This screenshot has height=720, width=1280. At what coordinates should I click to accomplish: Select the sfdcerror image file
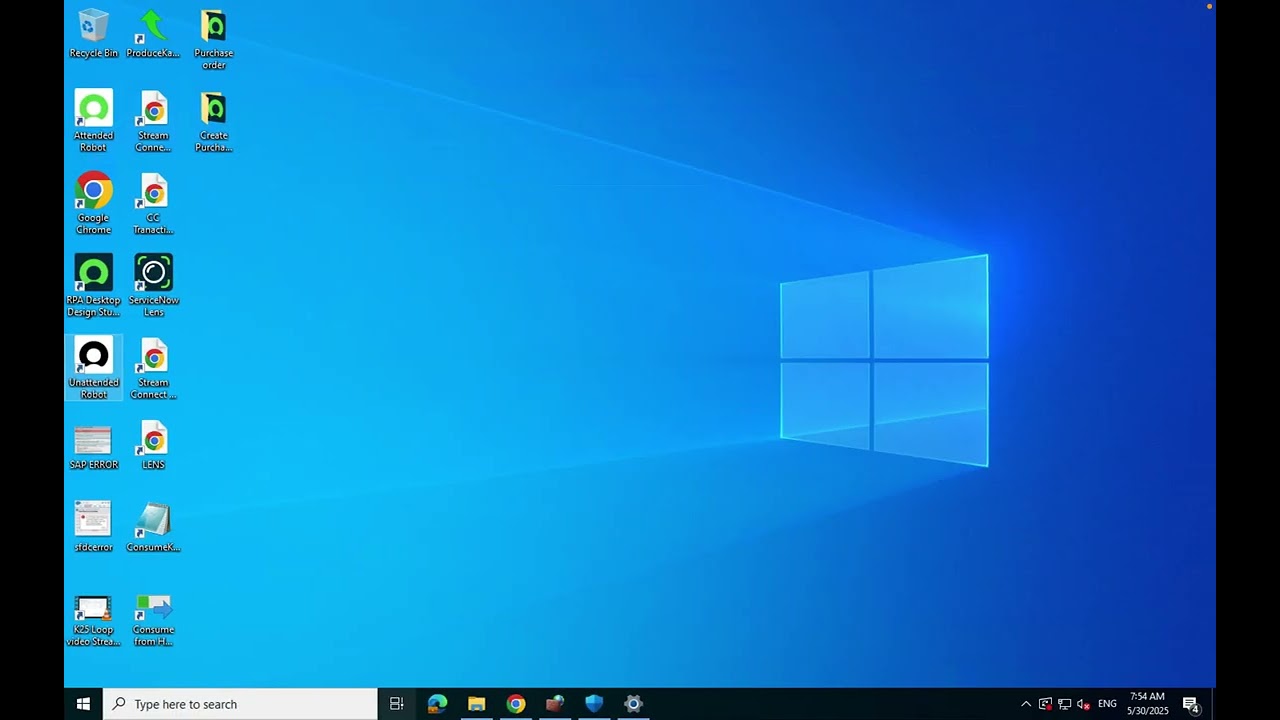(x=93, y=526)
